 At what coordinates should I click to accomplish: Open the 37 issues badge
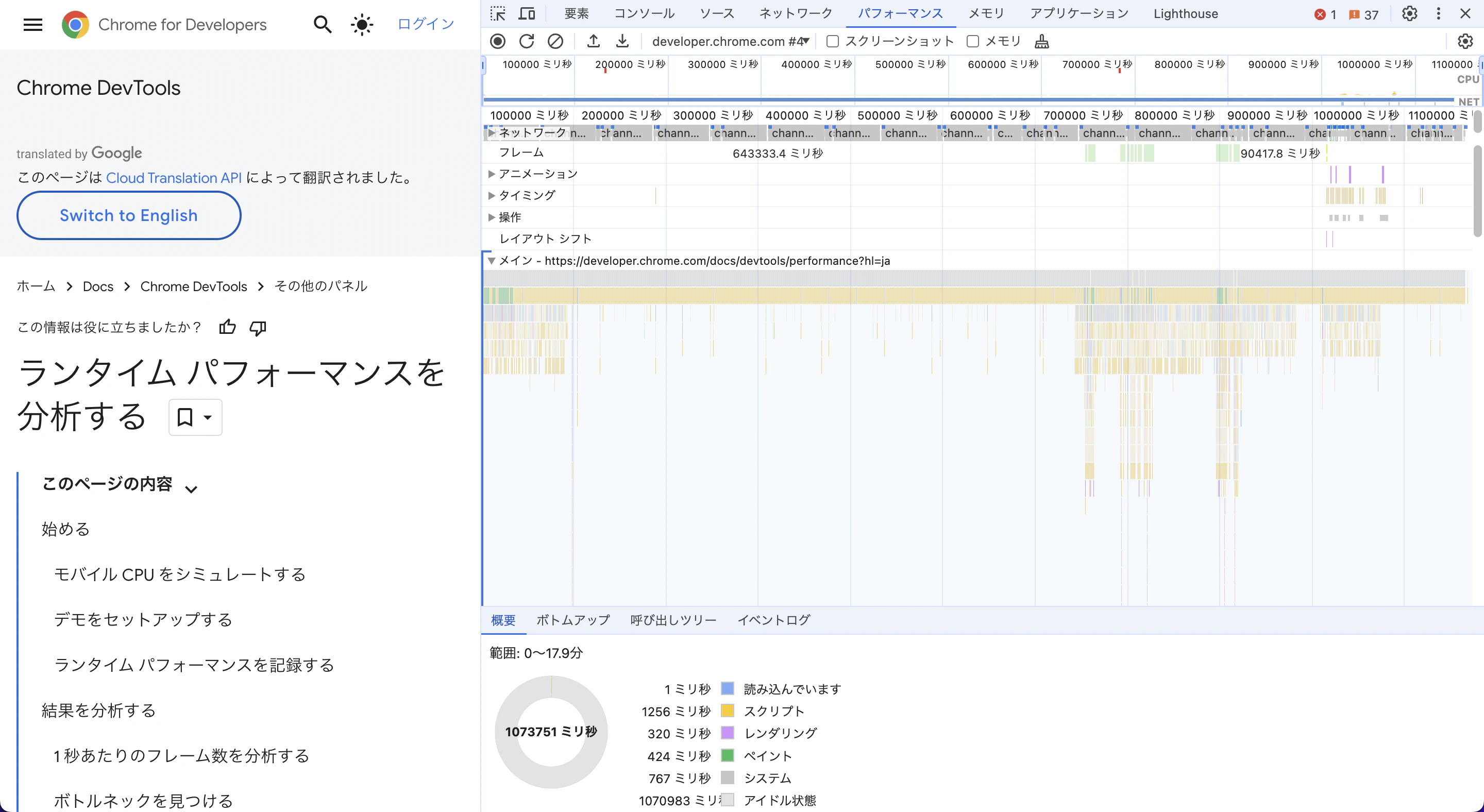[1363, 14]
